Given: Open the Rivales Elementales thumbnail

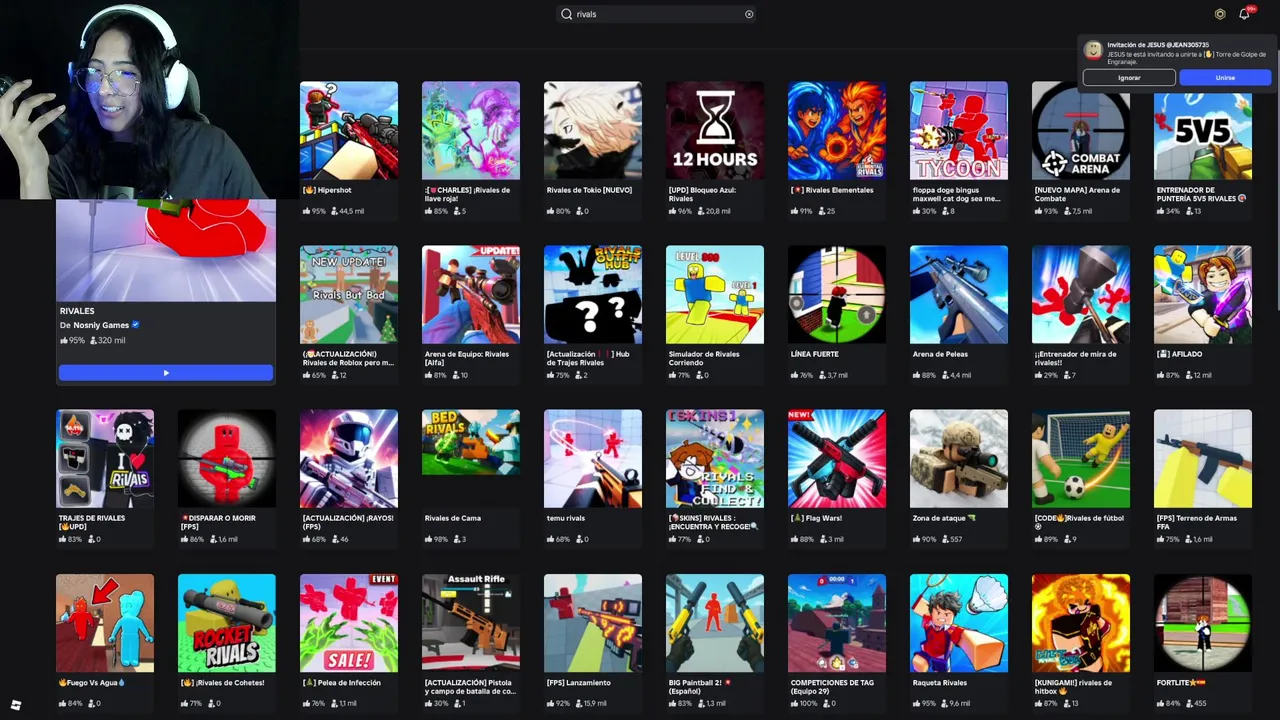Looking at the screenshot, I should coord(837,131).
